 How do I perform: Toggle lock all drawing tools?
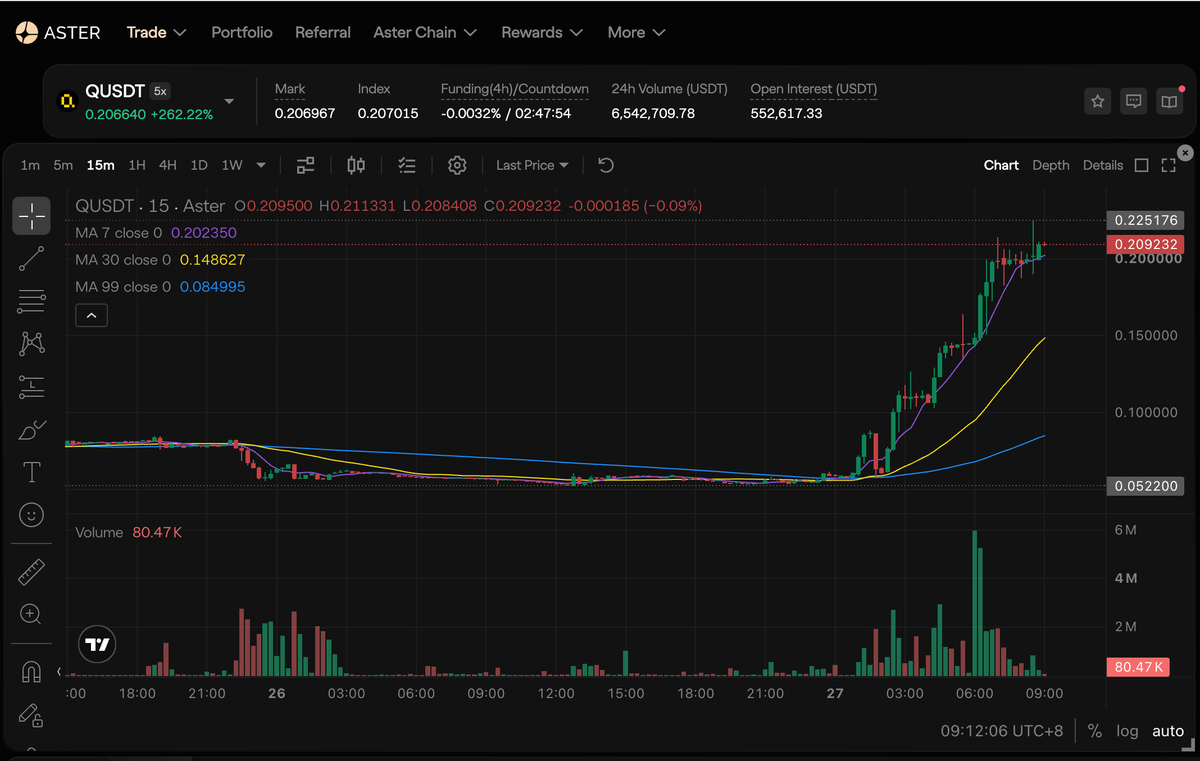pos(31,714)
